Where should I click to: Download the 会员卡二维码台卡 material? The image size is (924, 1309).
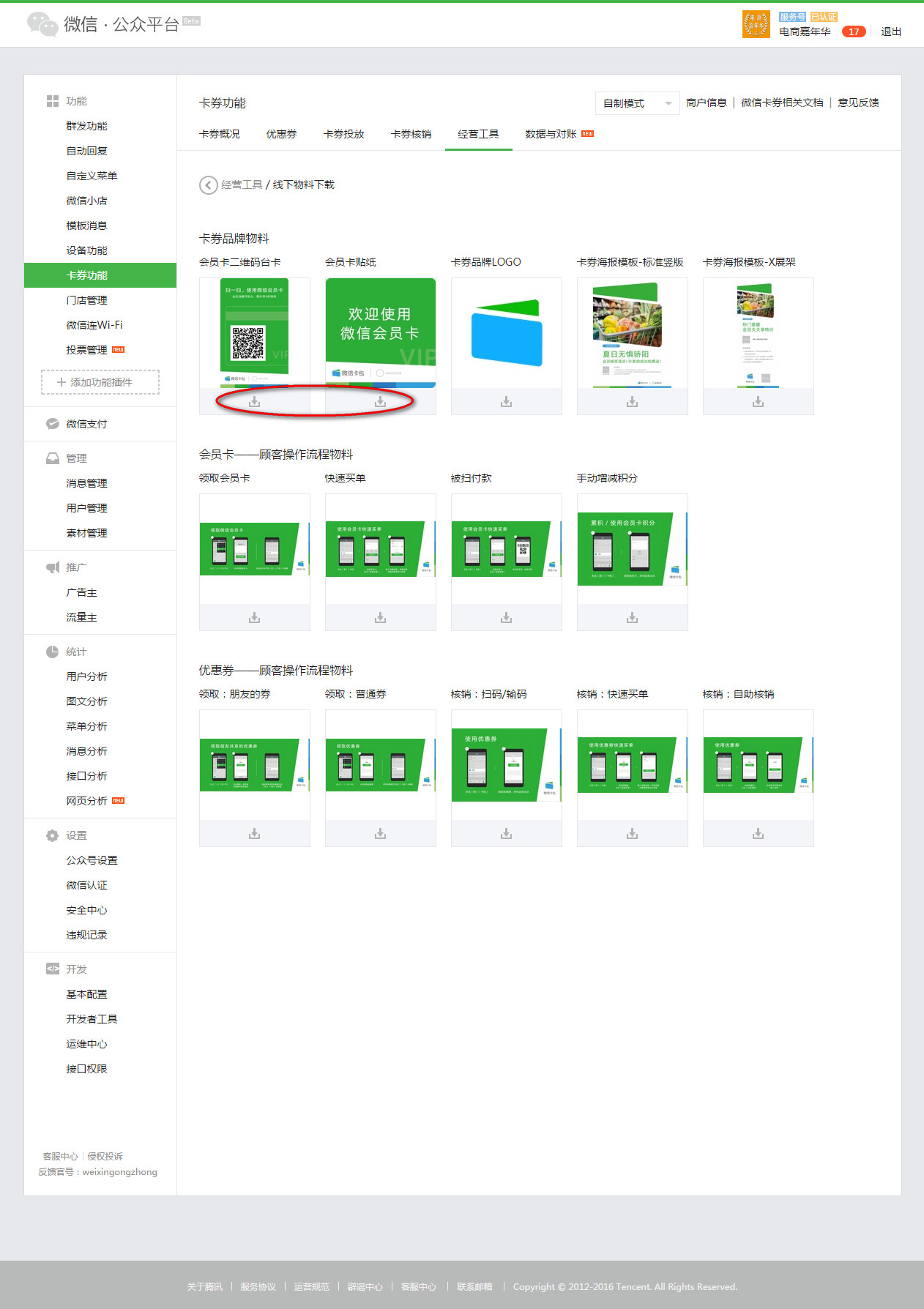point(254,402)
